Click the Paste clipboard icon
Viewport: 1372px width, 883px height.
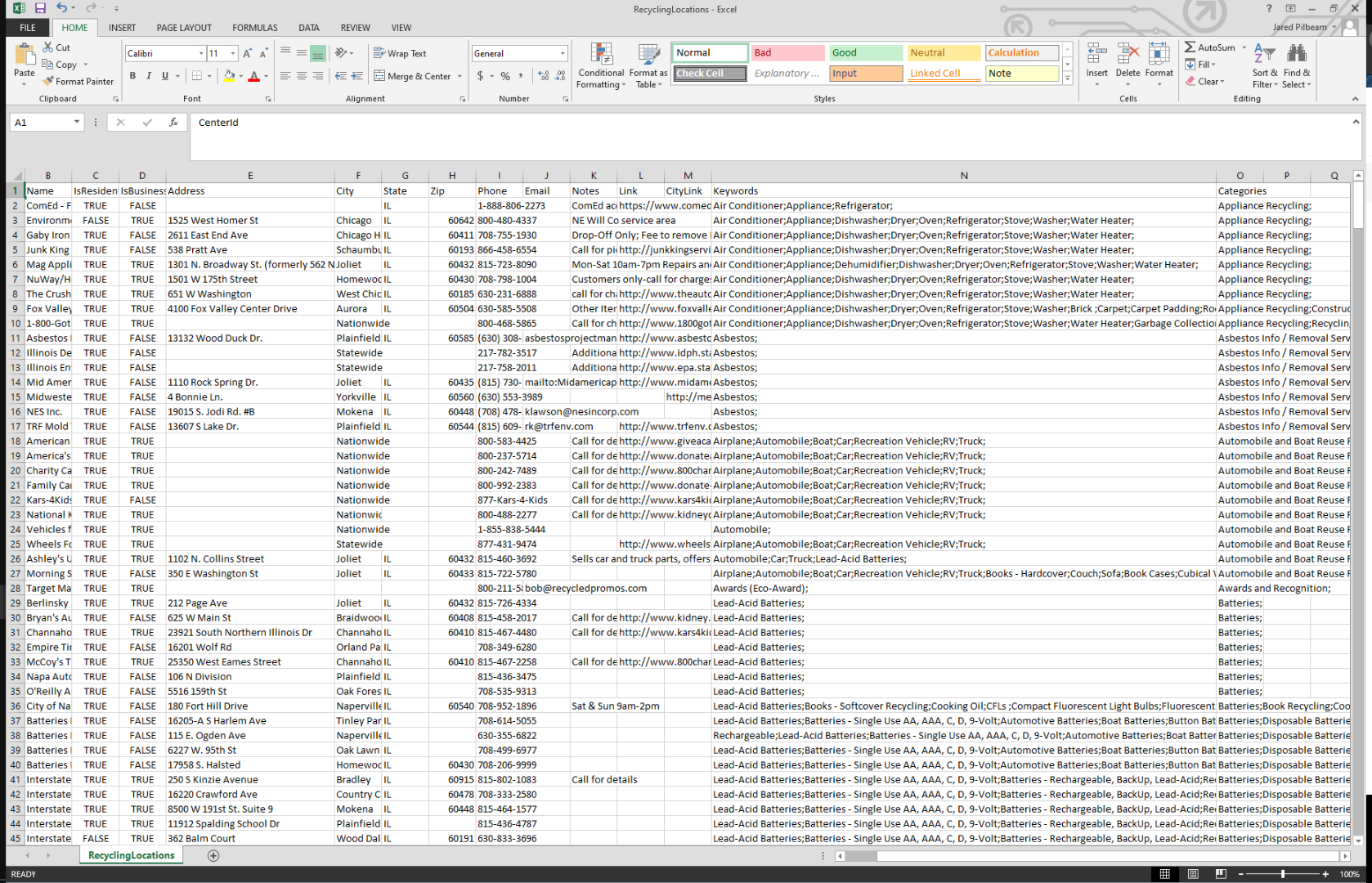click(x=25, y=54)
